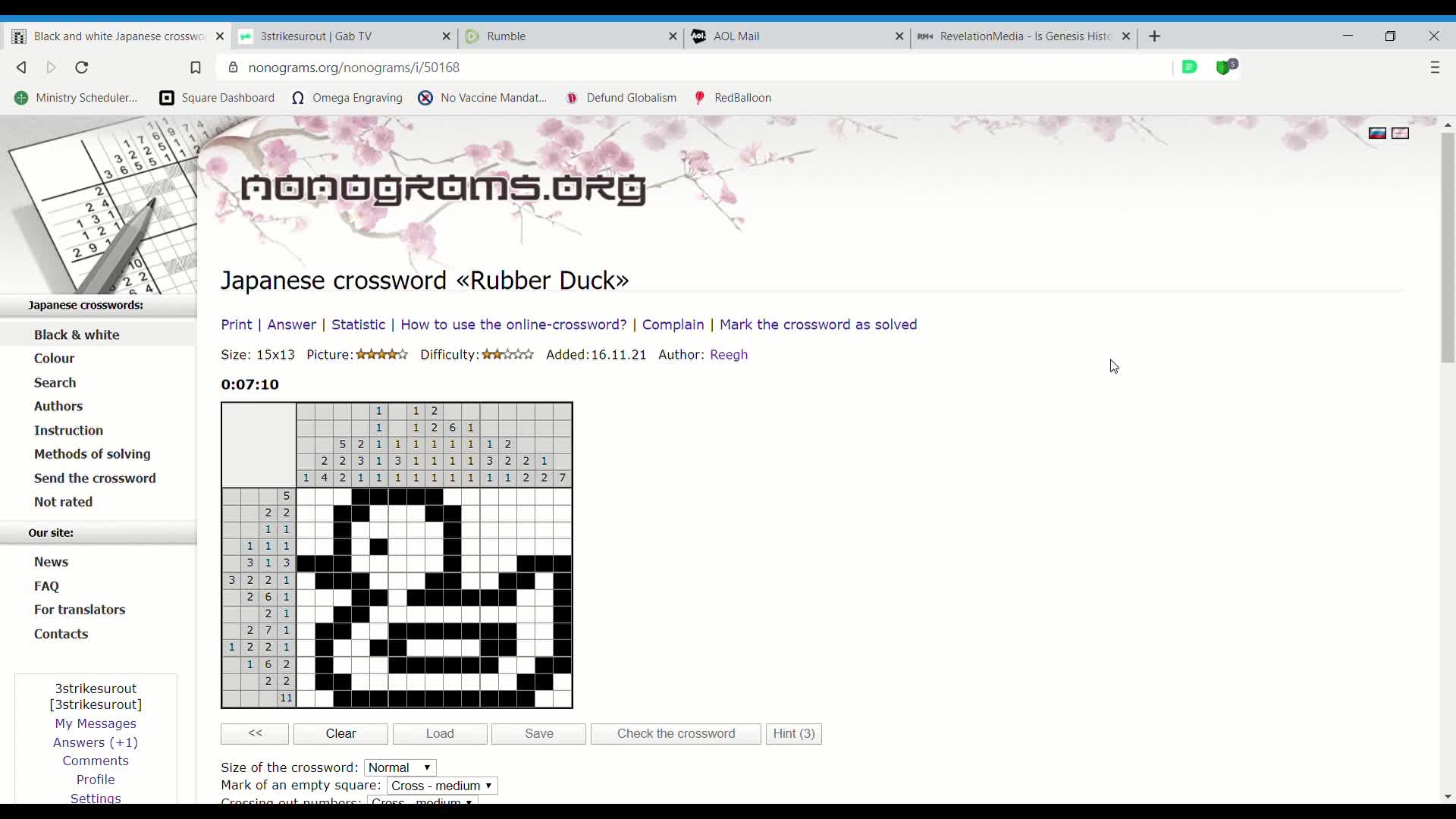Open the empty square mark dropdown

point(442,786)
